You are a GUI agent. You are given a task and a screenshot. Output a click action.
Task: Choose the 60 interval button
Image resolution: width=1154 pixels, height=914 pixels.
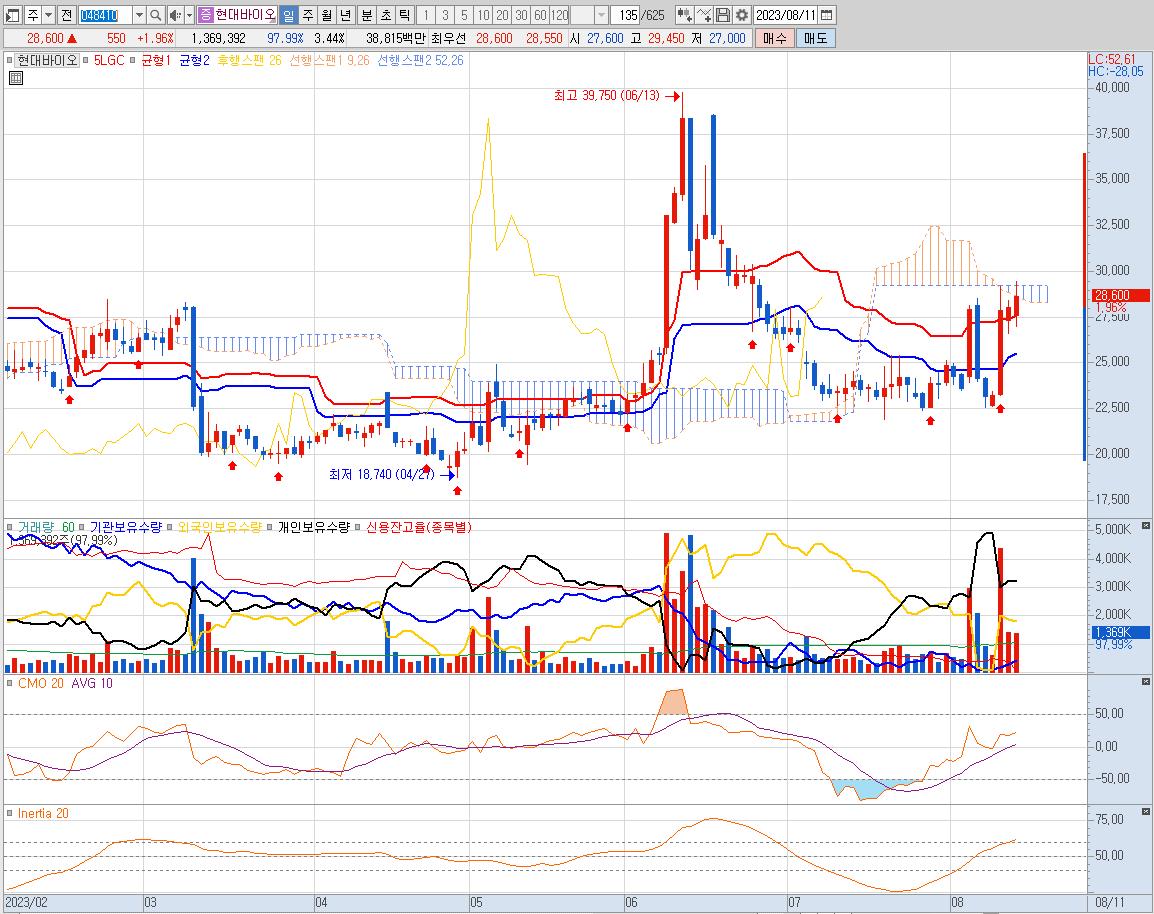(540, 15)
